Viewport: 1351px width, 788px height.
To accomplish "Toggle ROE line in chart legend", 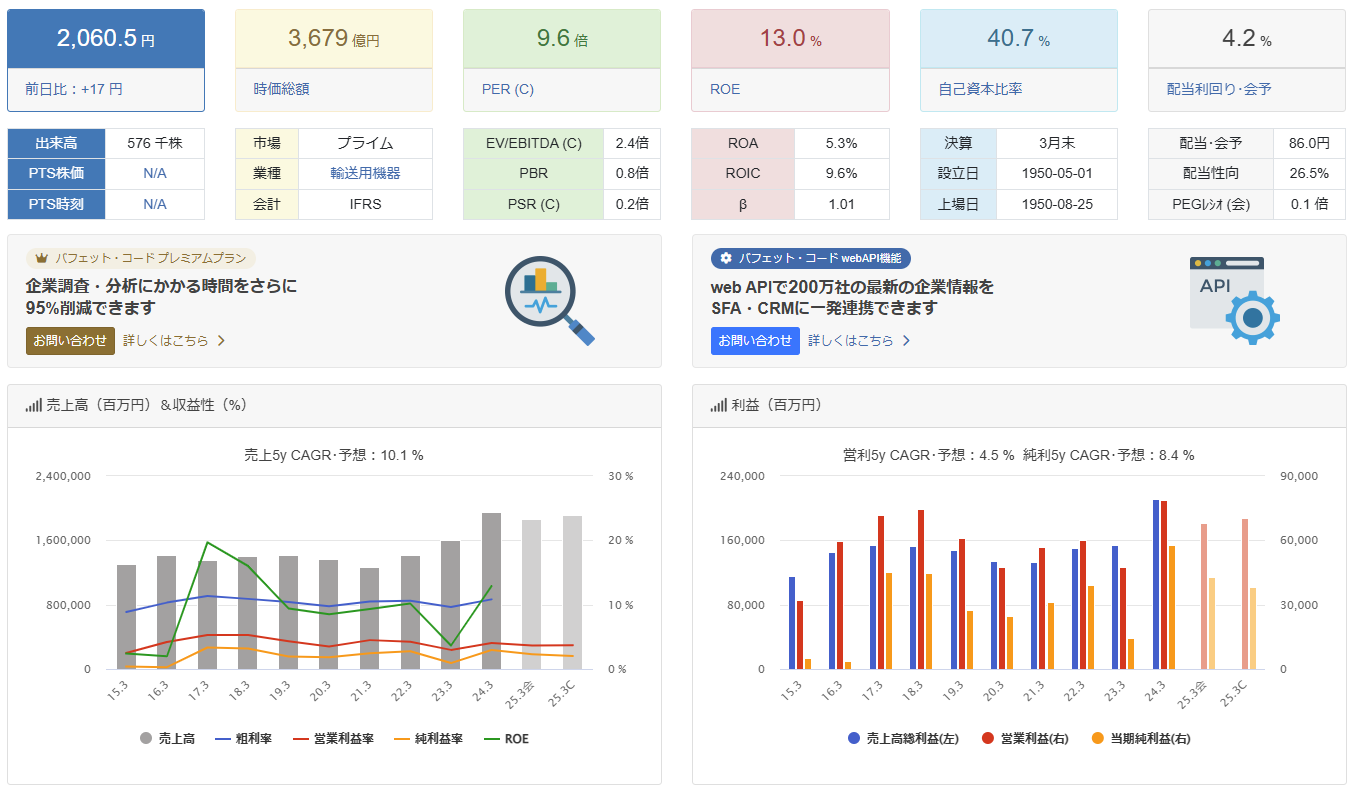I will (x=506, y=739).
